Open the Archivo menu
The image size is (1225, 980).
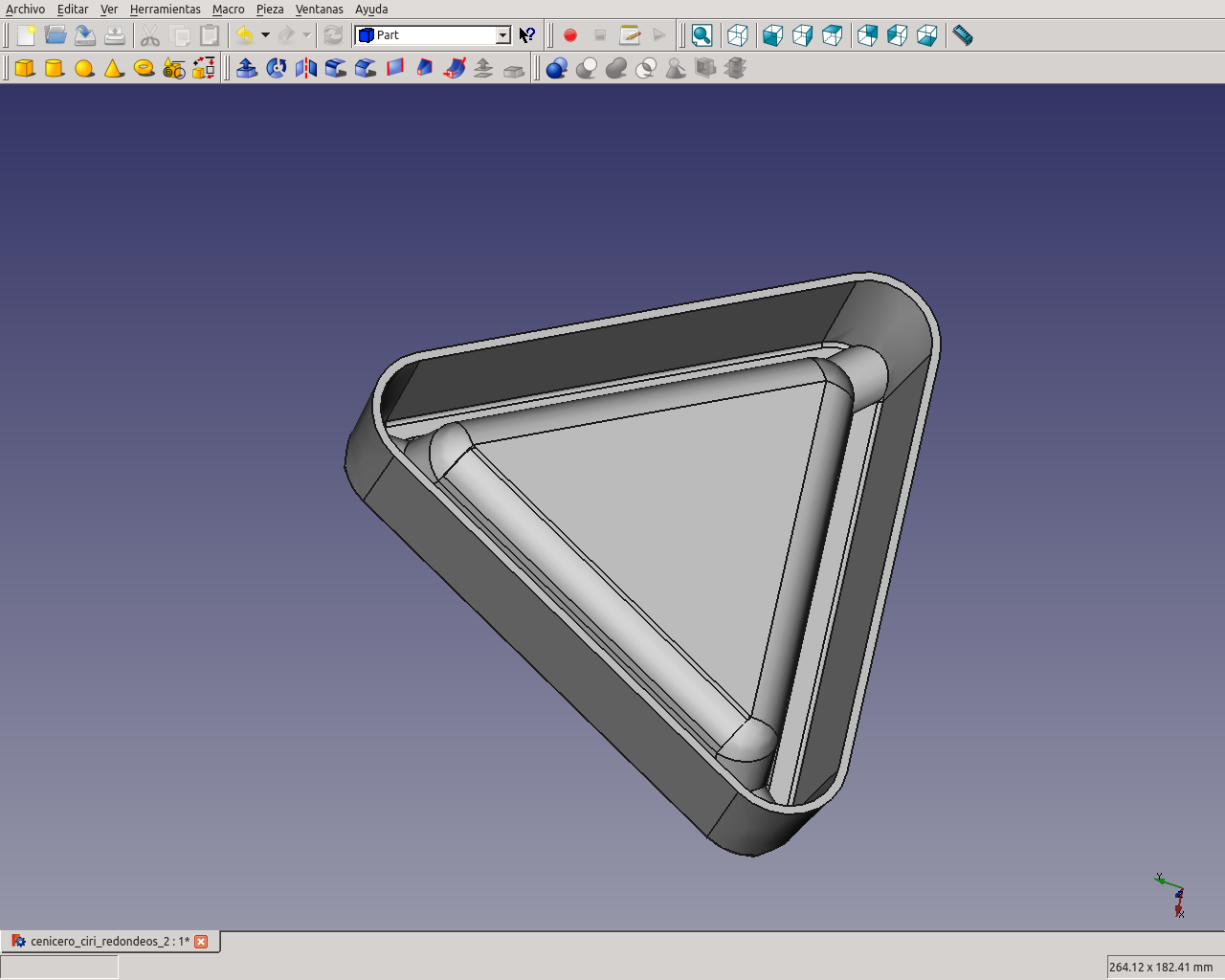tap(26, 9)
